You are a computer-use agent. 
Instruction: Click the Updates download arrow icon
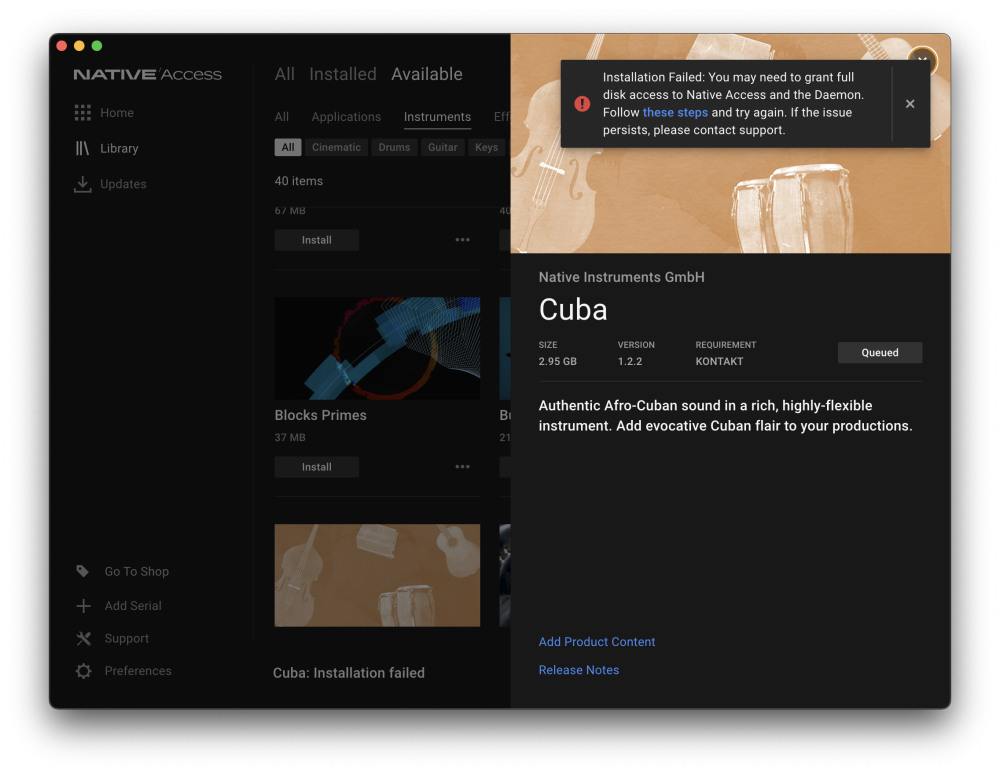click(x=82, y=184)
